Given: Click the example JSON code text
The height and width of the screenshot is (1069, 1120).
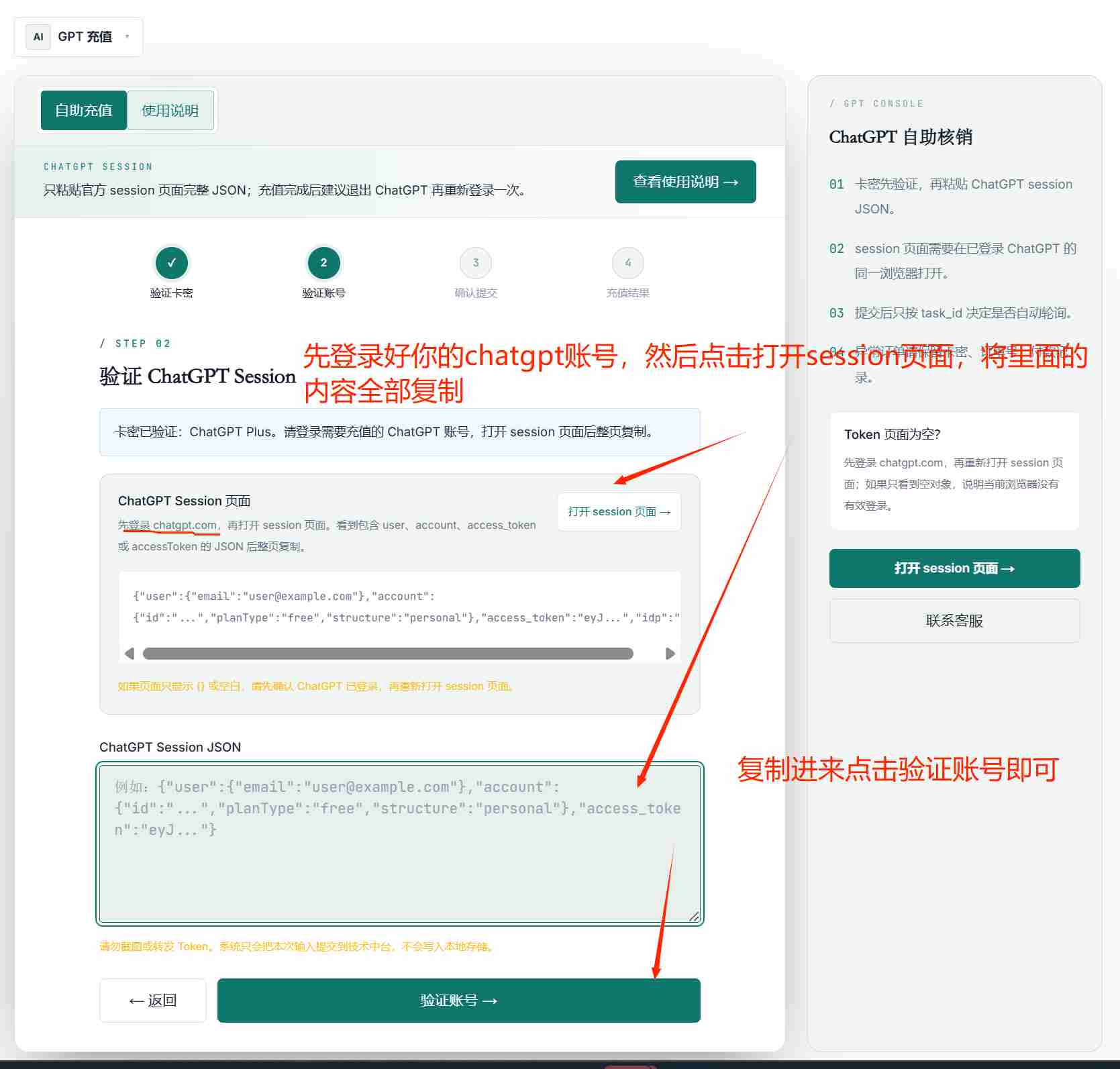Looking at the screenshot, I should [407, 607].
